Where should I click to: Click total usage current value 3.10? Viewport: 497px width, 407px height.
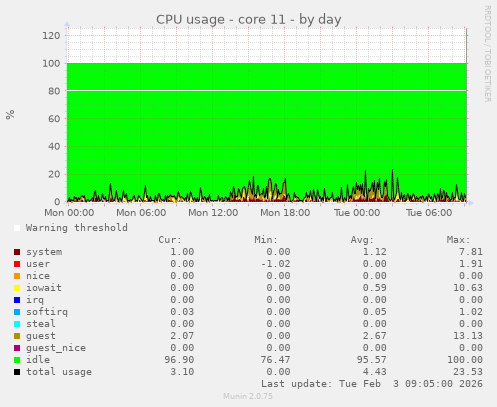[x=182, y=372]
